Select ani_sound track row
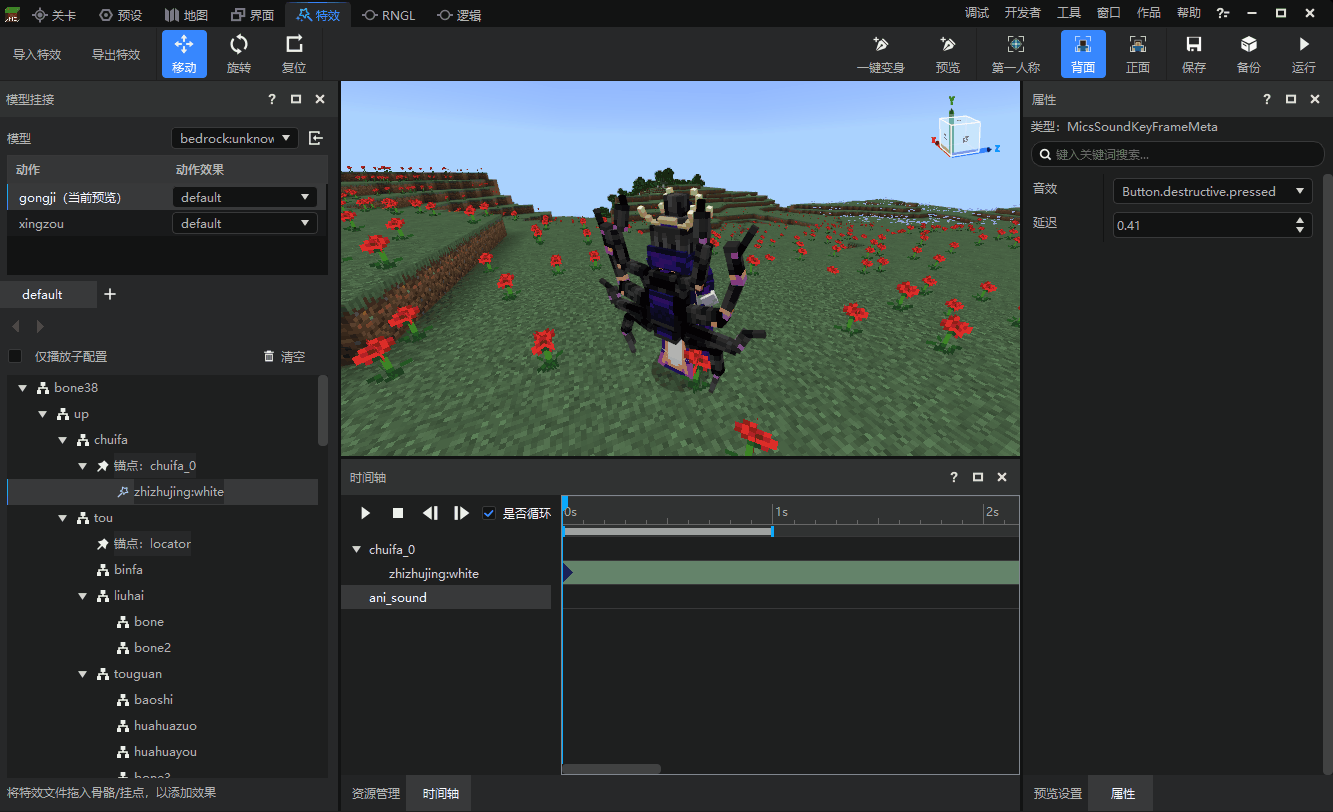1333x812 pixels. tap(446, 597)
